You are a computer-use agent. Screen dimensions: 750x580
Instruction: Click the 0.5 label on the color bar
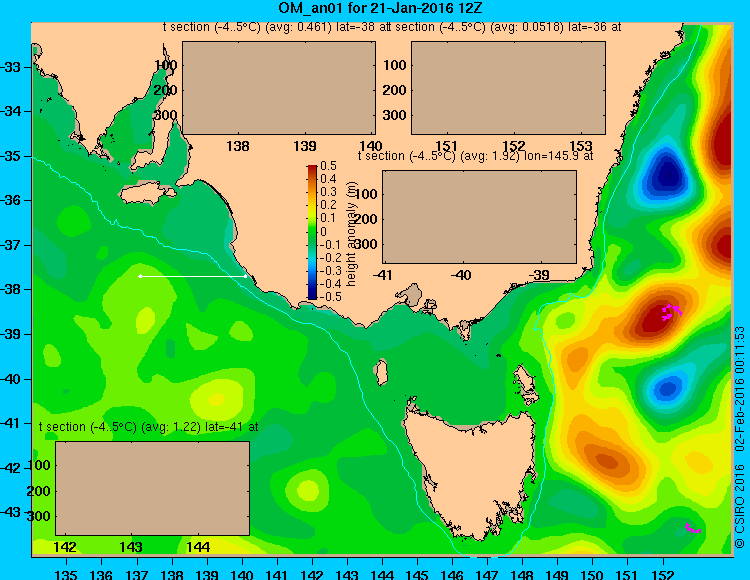pos(329,166)
